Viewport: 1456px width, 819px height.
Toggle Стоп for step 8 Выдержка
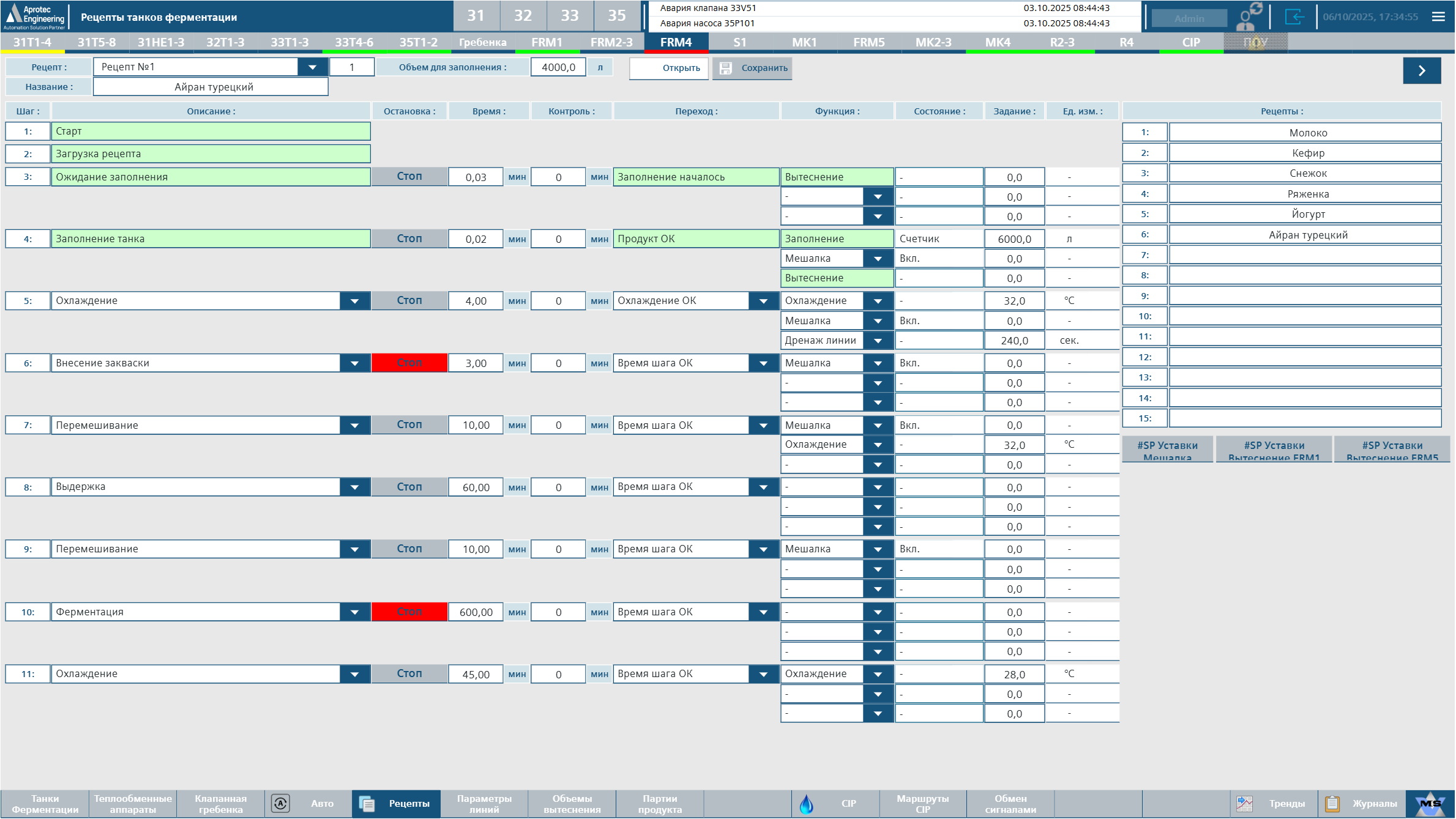[409, 487]
